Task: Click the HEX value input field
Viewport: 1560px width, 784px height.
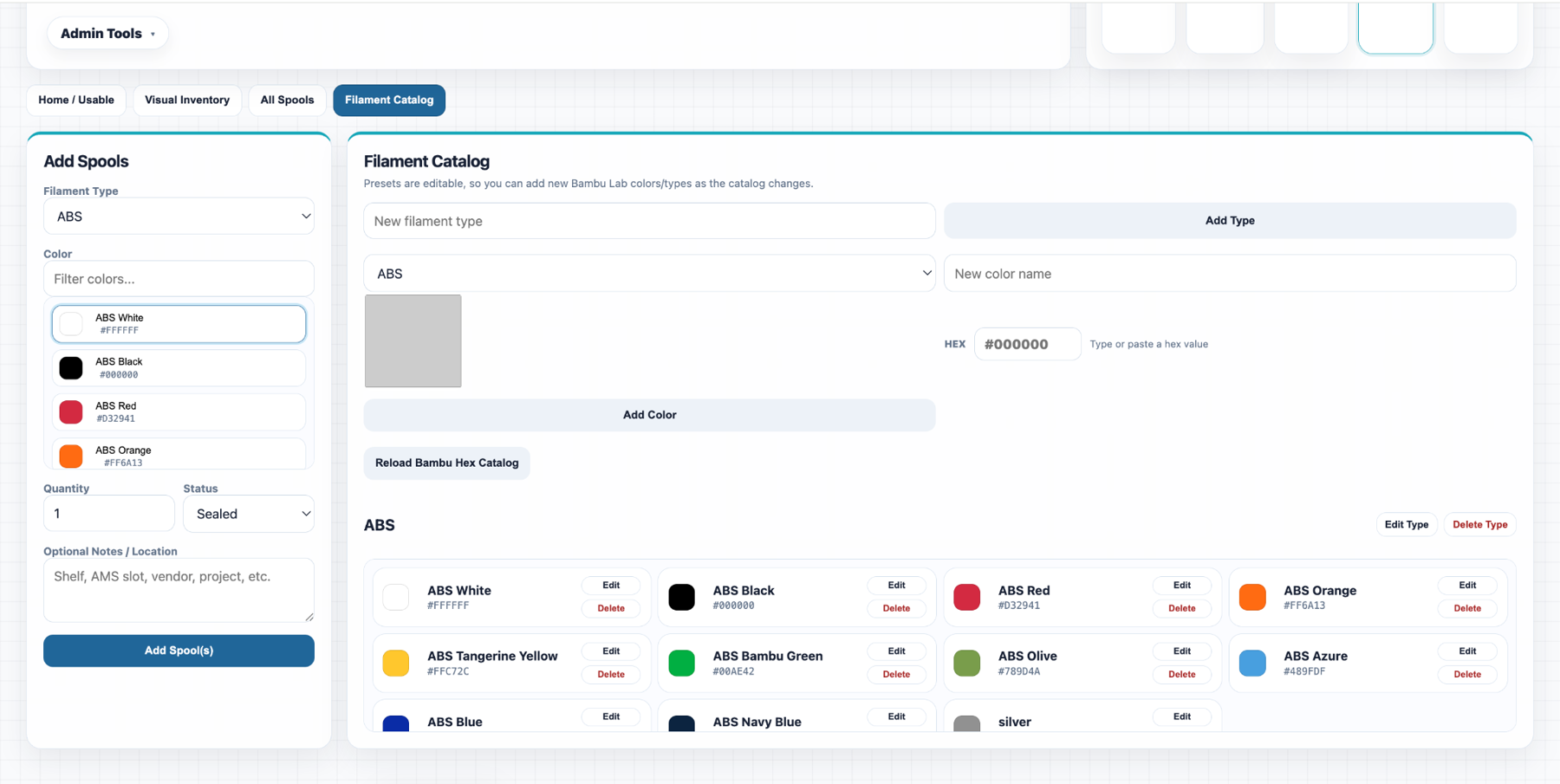Action: tap(1027, 344)
